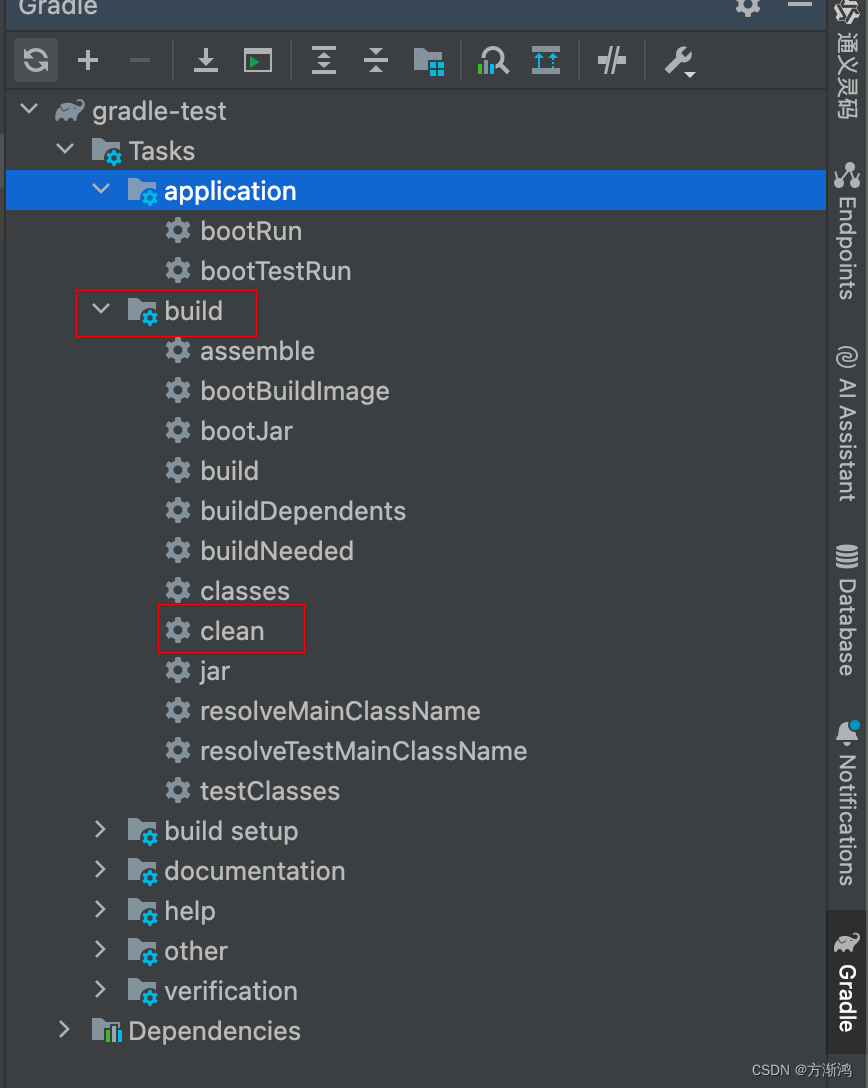Image resolution: width=868 pixels, height=1088 pixels.
Task: Reload all Gradle projects
Action: pos(35,60)
